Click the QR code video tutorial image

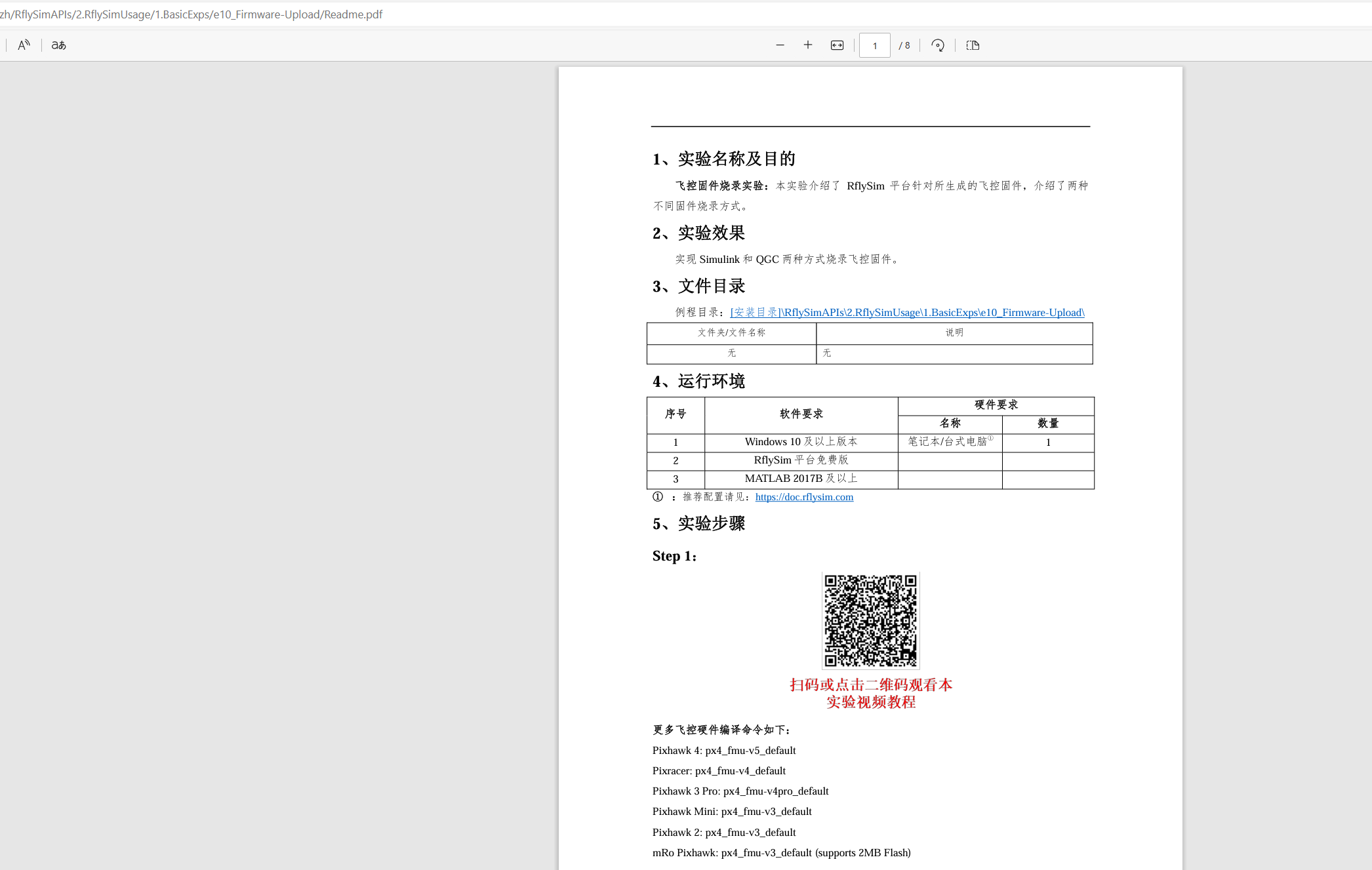871,621
